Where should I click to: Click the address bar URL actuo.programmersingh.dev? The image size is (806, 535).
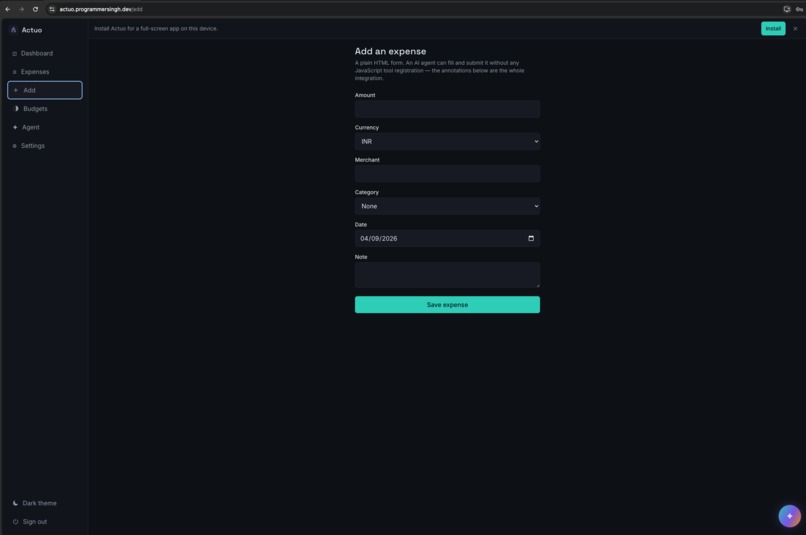tap(101, 9)
